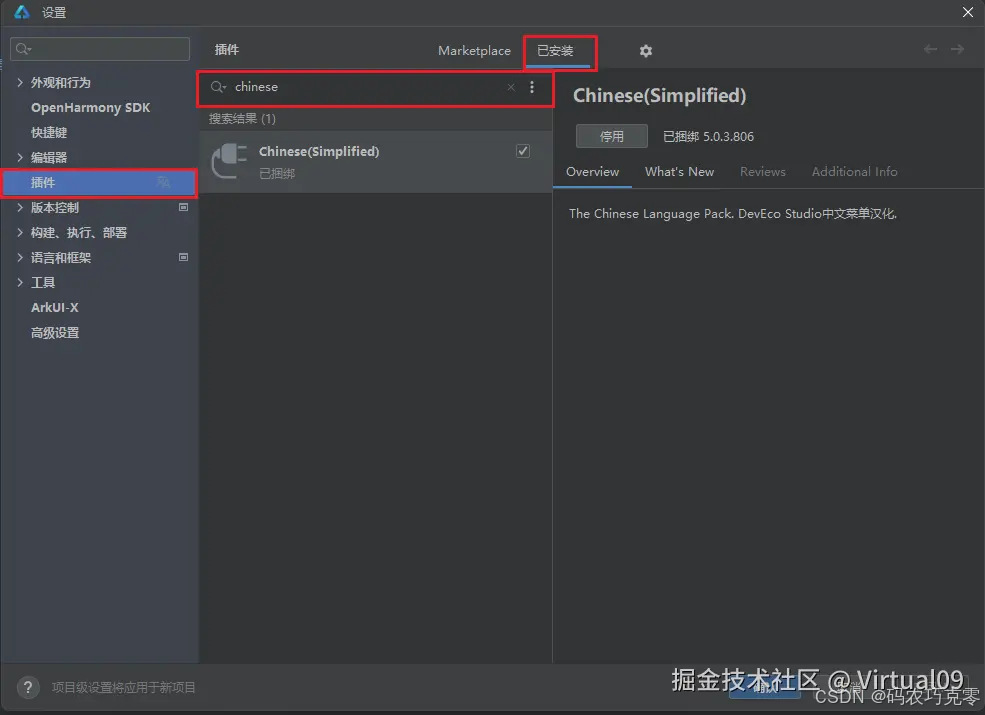
Task: Navigate back with the left arrow
Action: [930, 49]
